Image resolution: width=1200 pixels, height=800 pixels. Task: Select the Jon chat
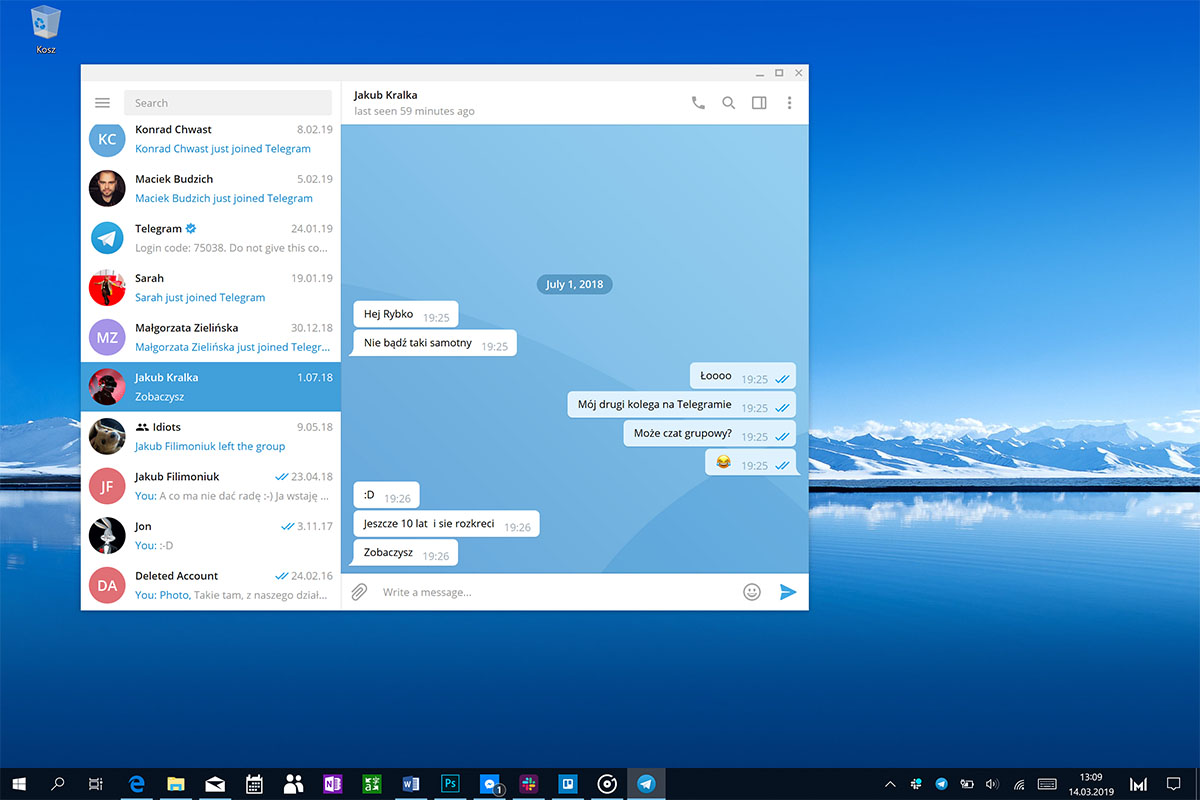211,535
